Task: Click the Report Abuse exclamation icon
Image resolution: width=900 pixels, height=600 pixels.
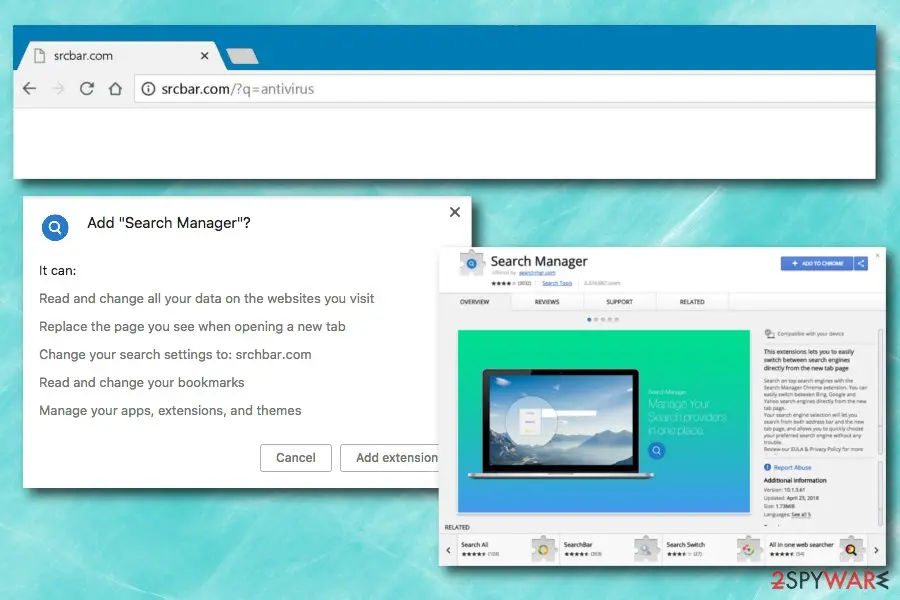Action: pos(767,467)
